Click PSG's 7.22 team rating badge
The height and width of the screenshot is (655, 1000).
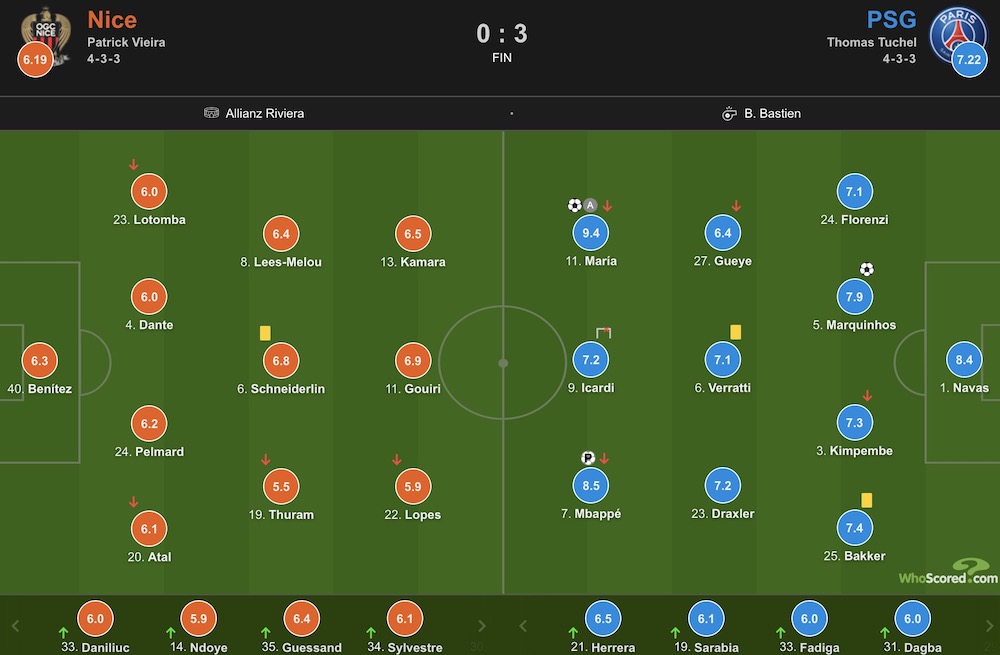coord(969,59)
